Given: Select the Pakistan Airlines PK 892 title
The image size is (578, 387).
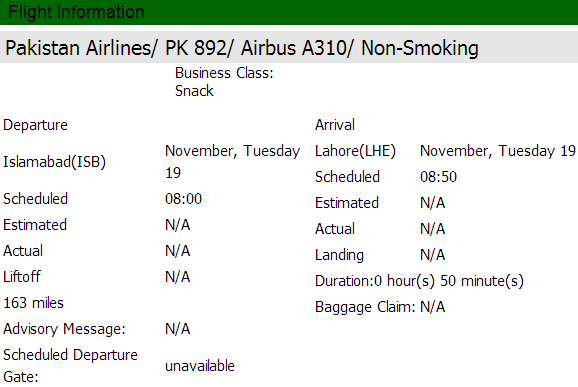Looking at the screenshot, I should pos(242,48).
